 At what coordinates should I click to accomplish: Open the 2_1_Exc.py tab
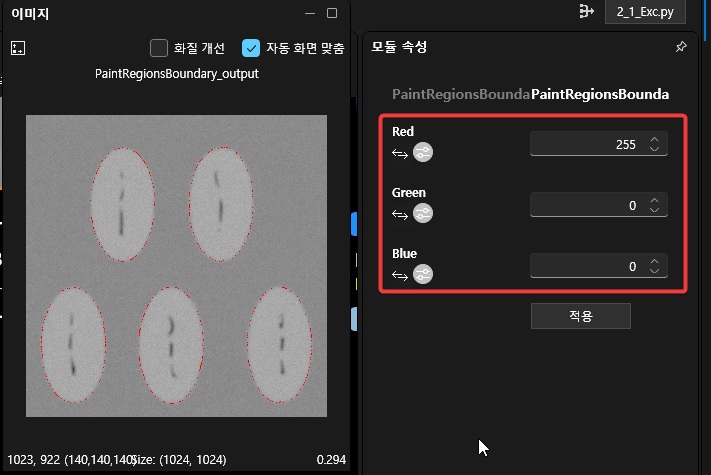click(645, 12)
